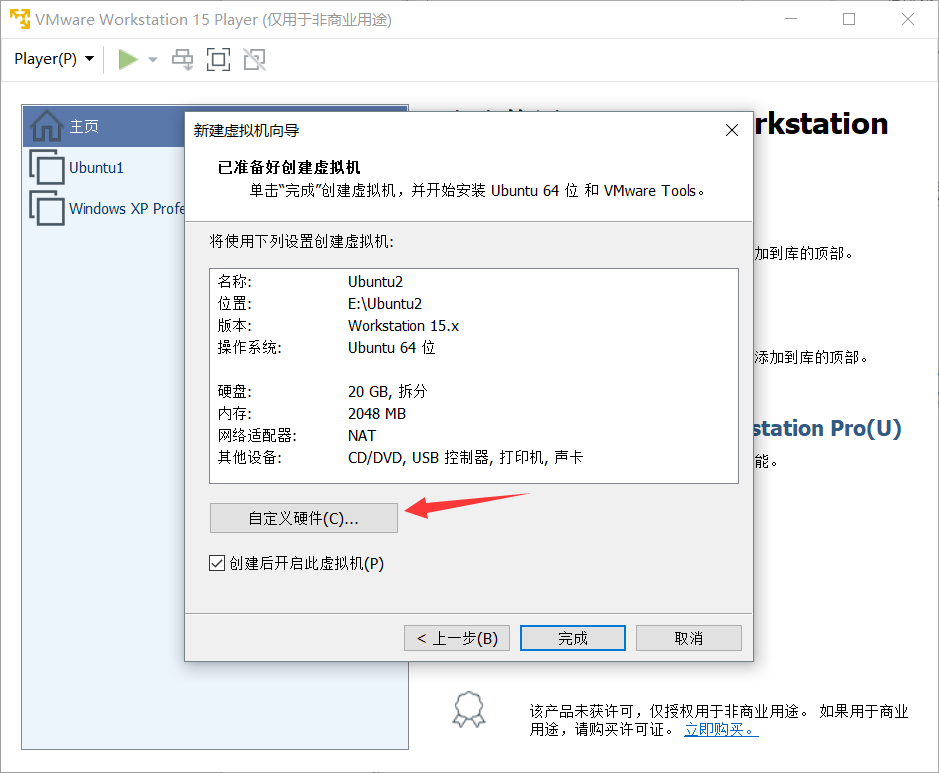This screenshot has height=773, width=939.
Task: Click the Ubuntu1 virtual machine icon
Action: (x=47, y=167)
